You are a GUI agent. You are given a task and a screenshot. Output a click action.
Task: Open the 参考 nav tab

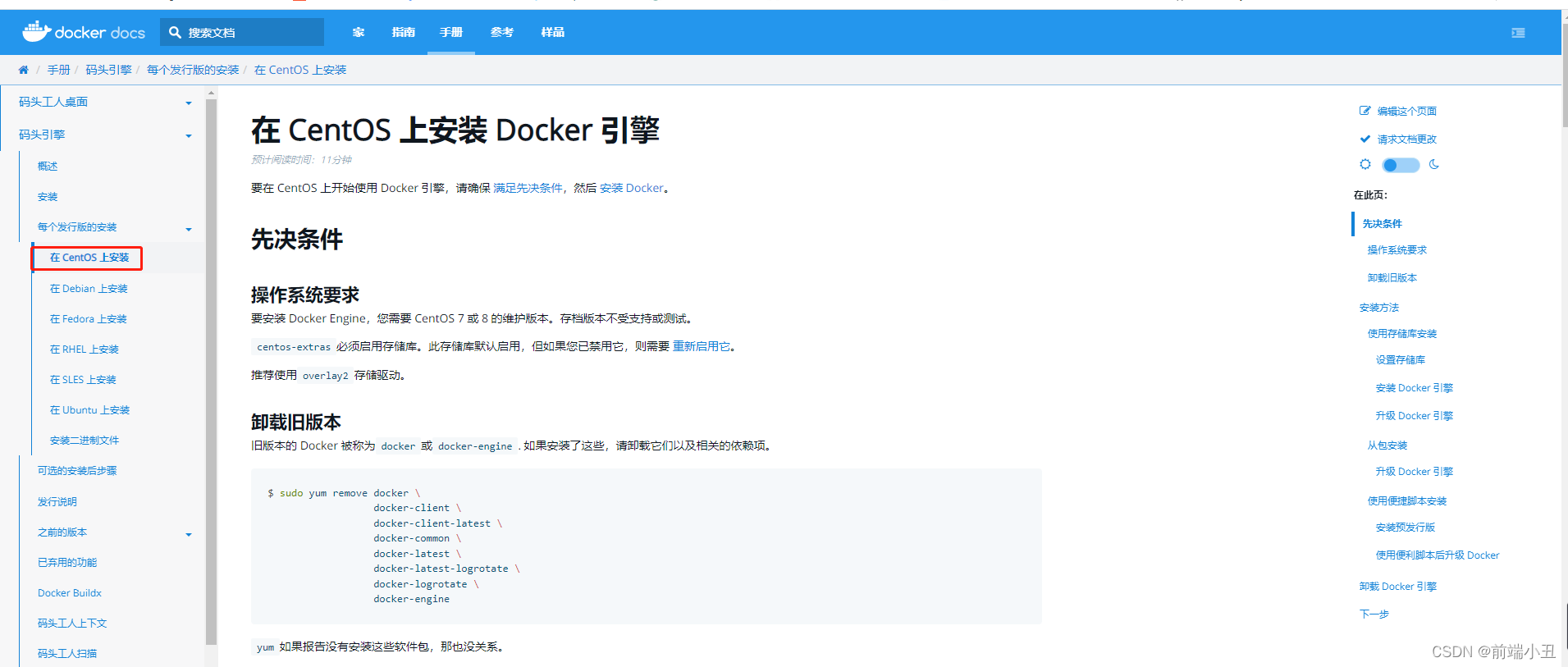pyautogui.click(x=502, y=32)
